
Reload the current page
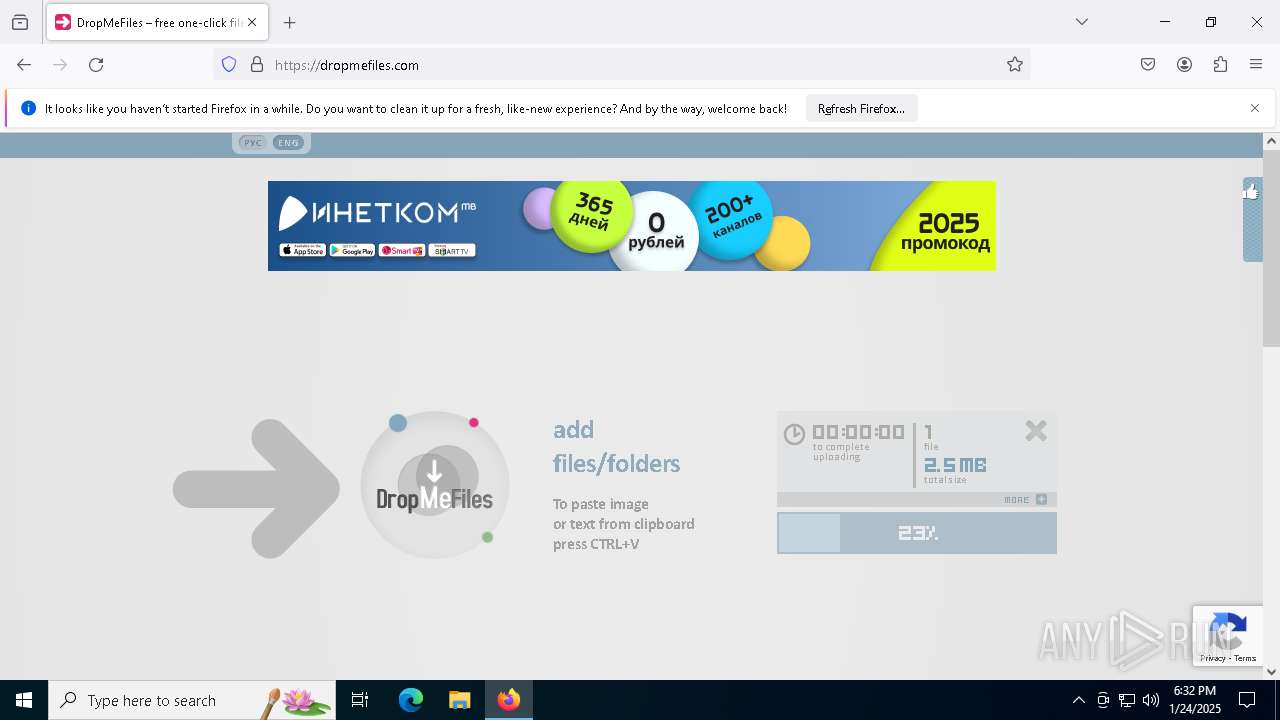[96, 65]
